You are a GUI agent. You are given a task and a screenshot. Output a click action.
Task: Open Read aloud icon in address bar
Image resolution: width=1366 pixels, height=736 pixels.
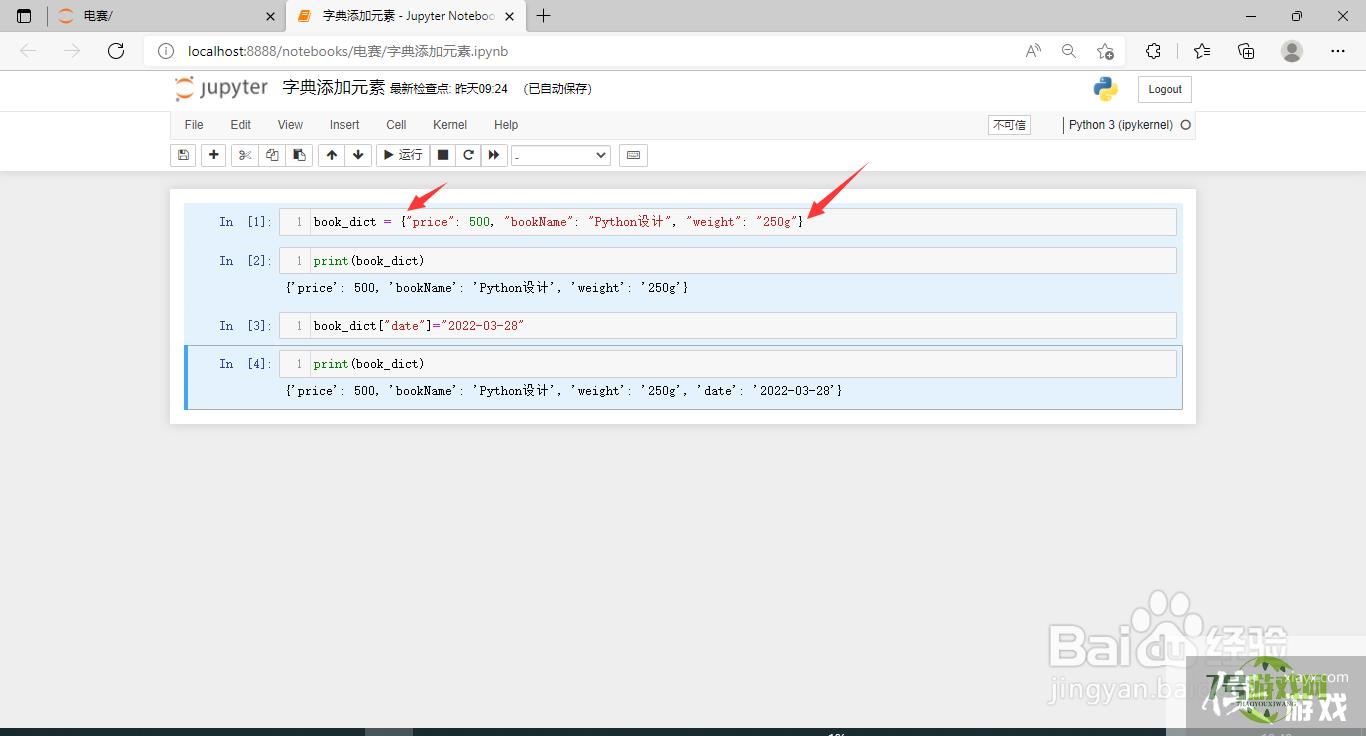1033,51
